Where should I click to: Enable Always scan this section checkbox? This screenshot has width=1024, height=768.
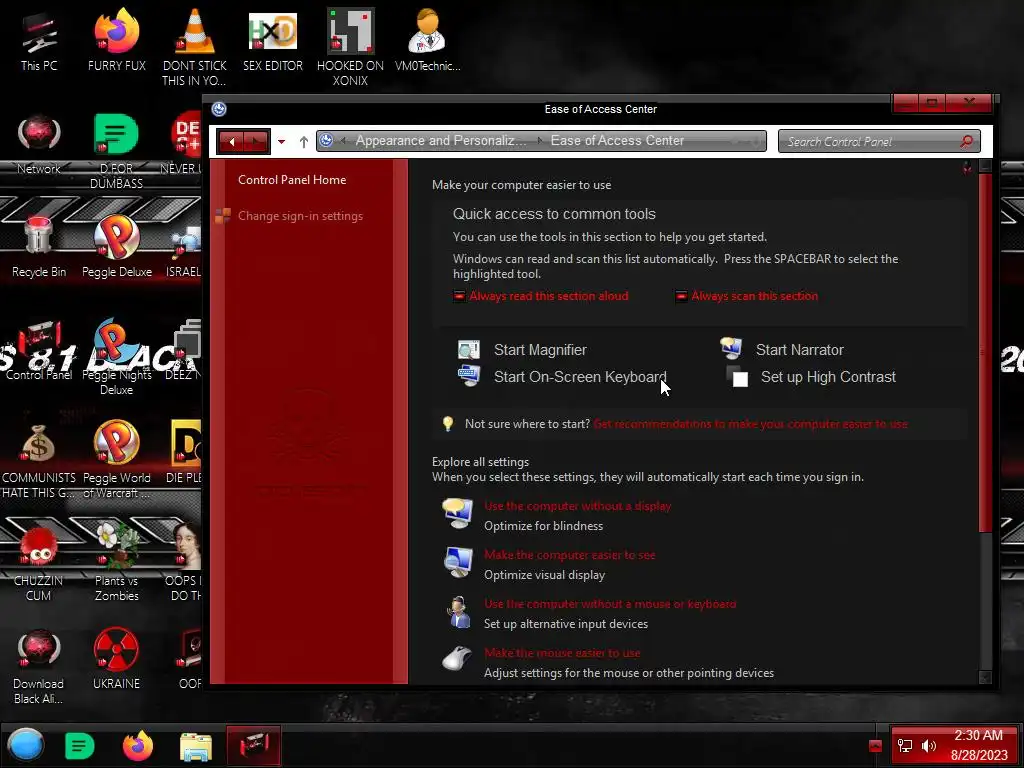pyautogui.click(x=680, y=296)
